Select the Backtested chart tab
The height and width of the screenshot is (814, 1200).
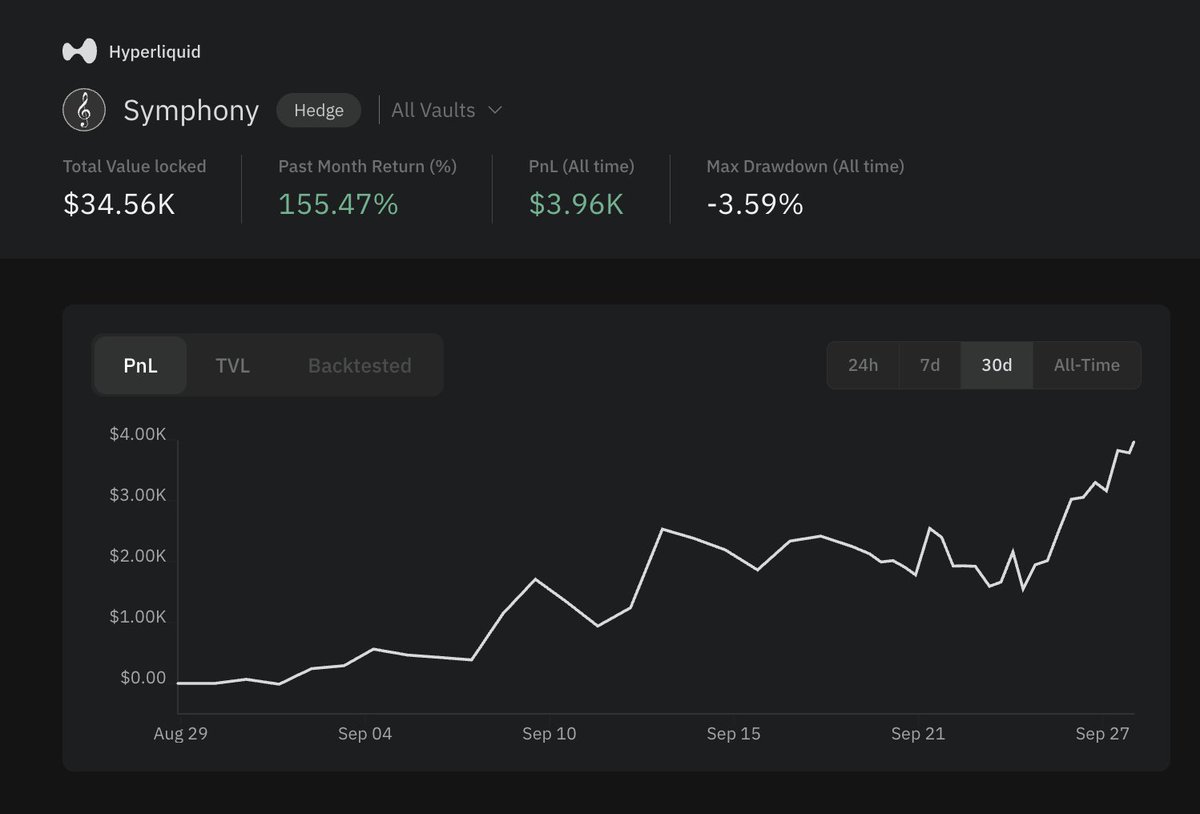(360, 365)
